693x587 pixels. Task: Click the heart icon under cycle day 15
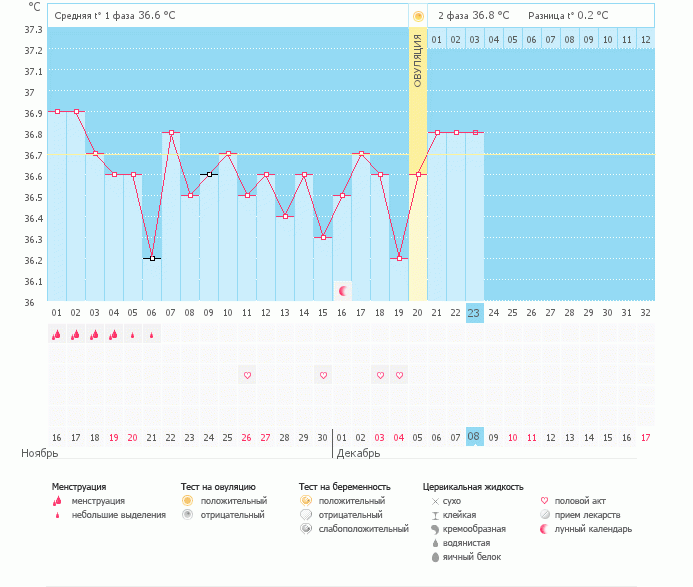pos(323,375)
